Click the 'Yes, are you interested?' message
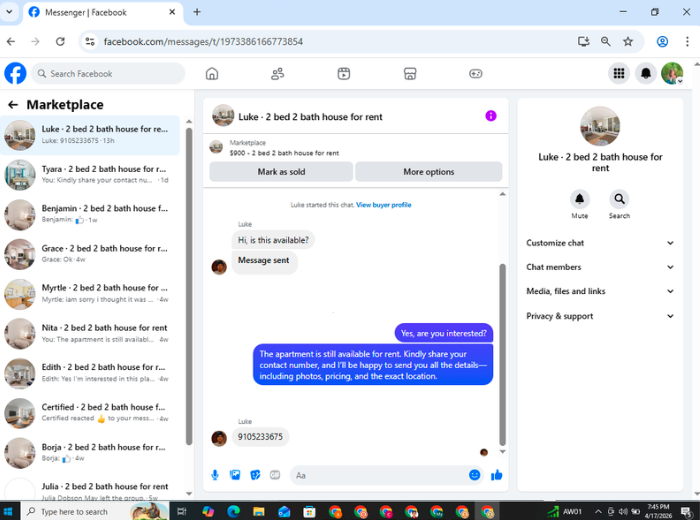 pos(444,333)
